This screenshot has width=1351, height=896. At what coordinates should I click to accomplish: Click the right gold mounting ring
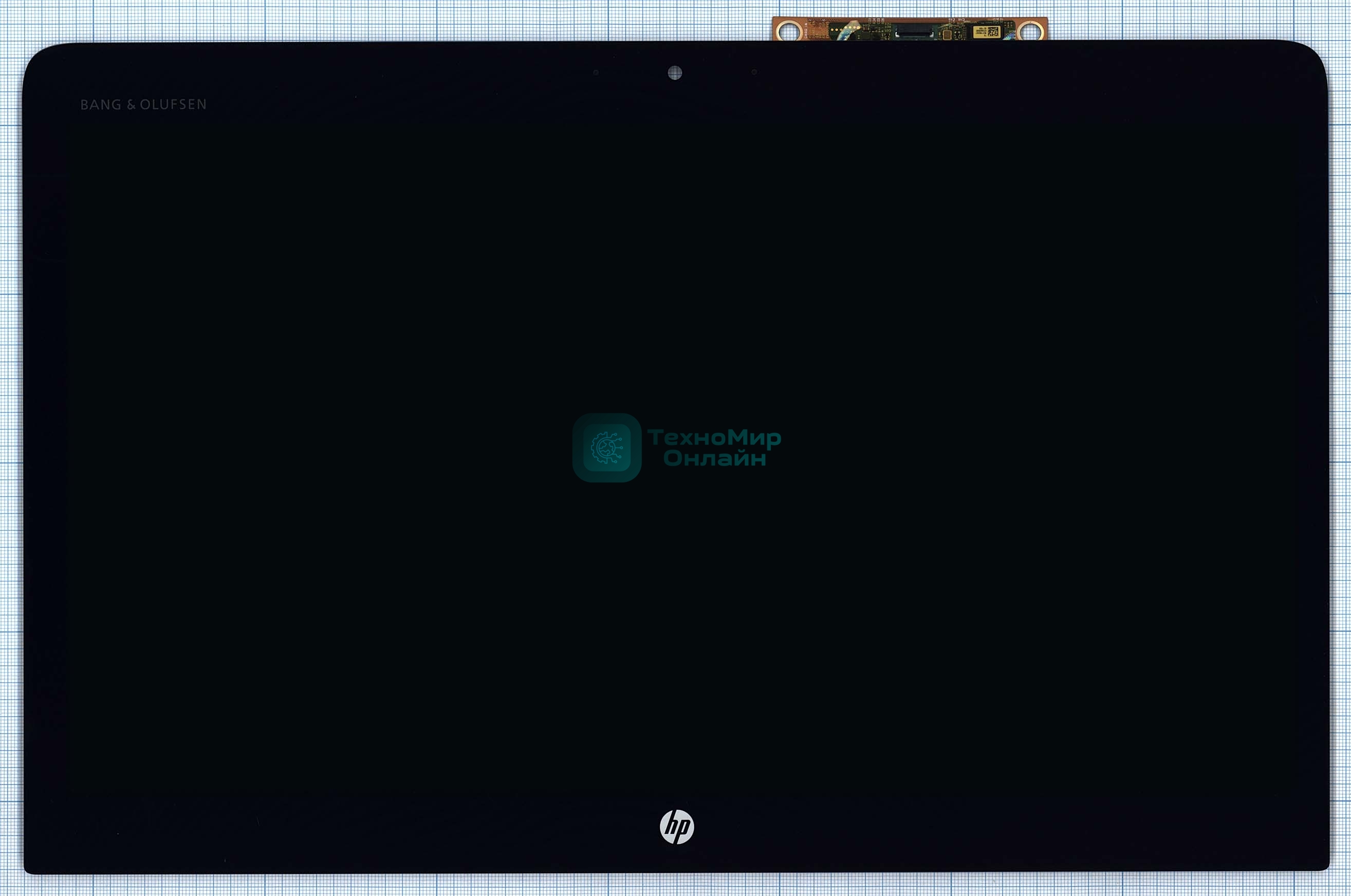click(x=1030, y=31)
